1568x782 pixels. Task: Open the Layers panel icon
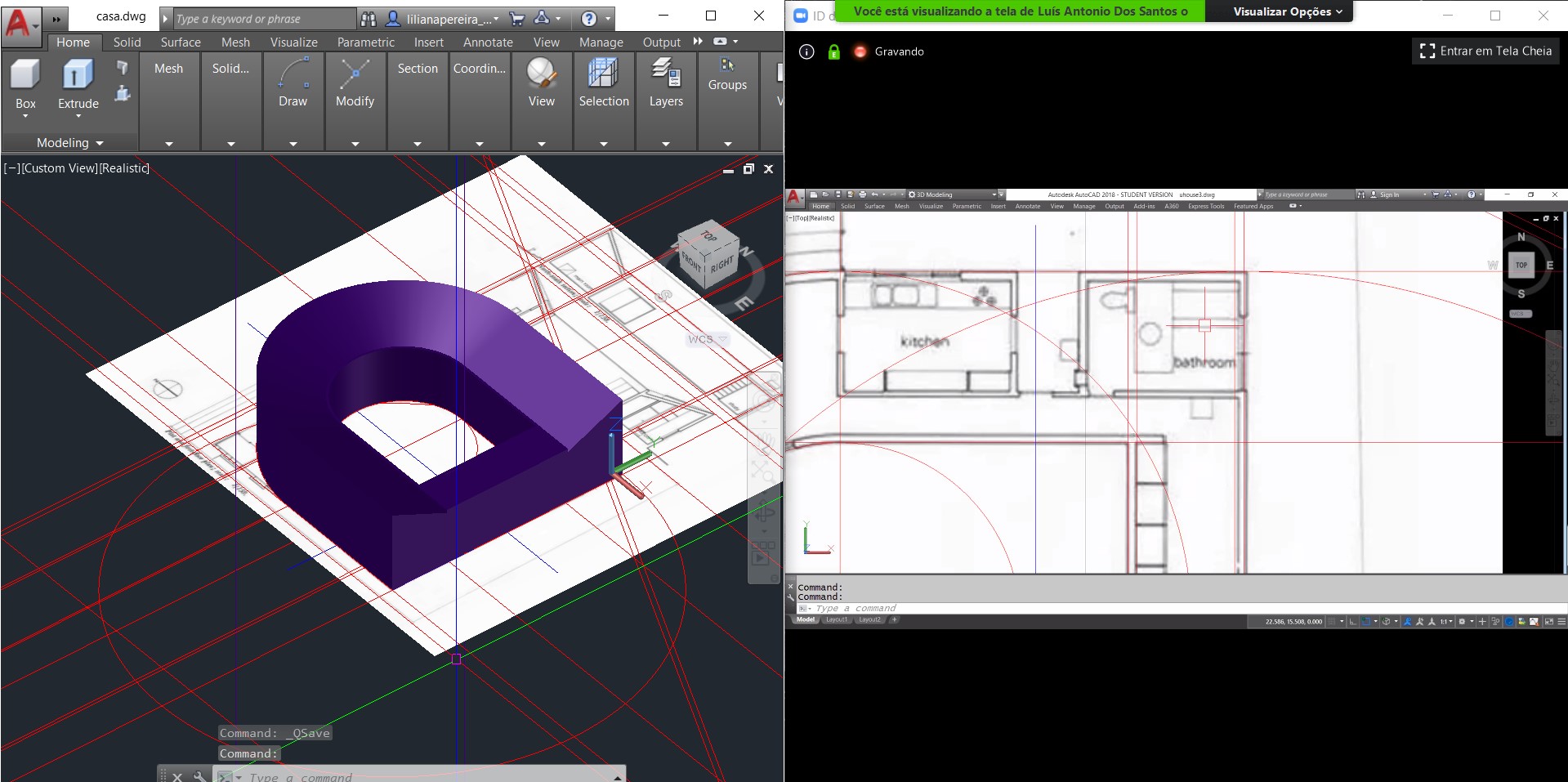pyautogui.click(x=666, y=74)
